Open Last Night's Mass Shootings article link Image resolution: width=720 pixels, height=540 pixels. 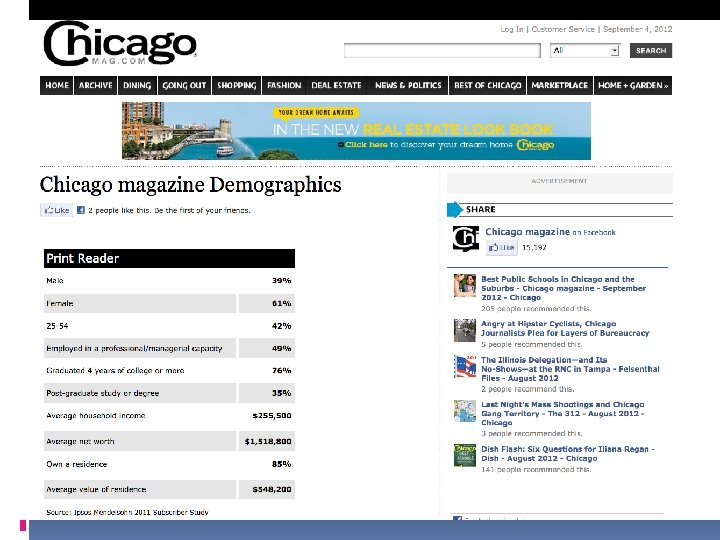point(562,413)
